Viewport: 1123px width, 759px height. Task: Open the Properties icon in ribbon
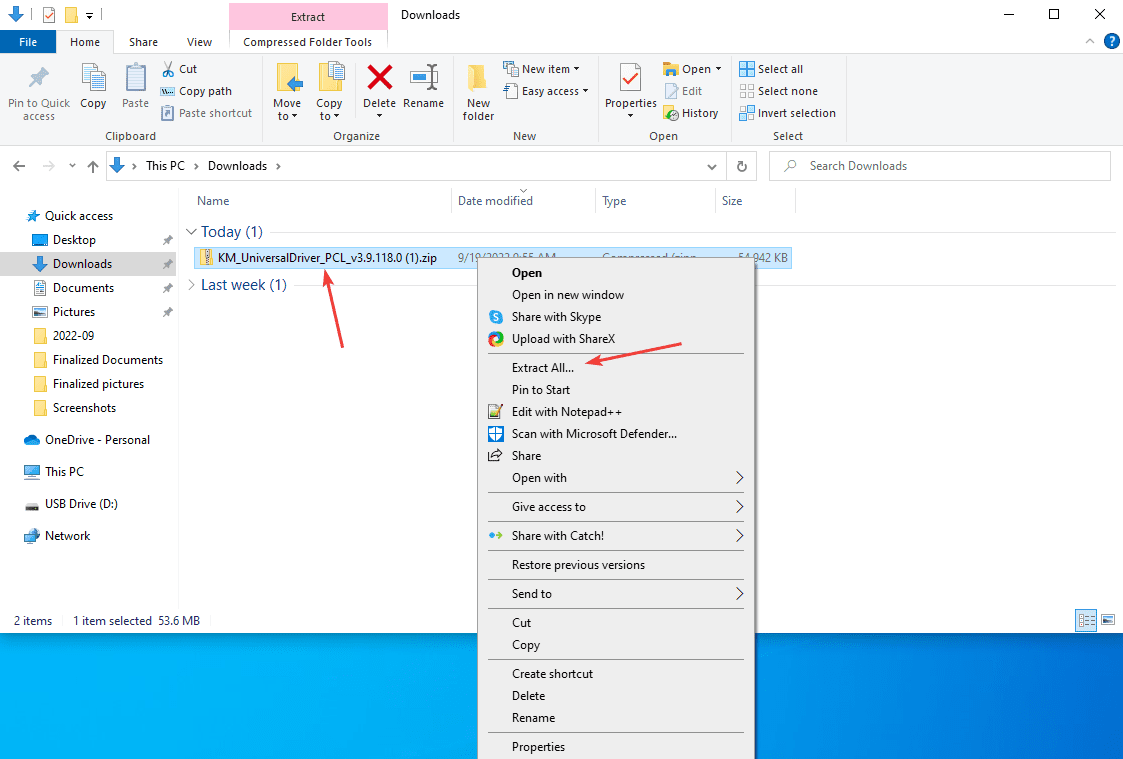click(630, 78)
